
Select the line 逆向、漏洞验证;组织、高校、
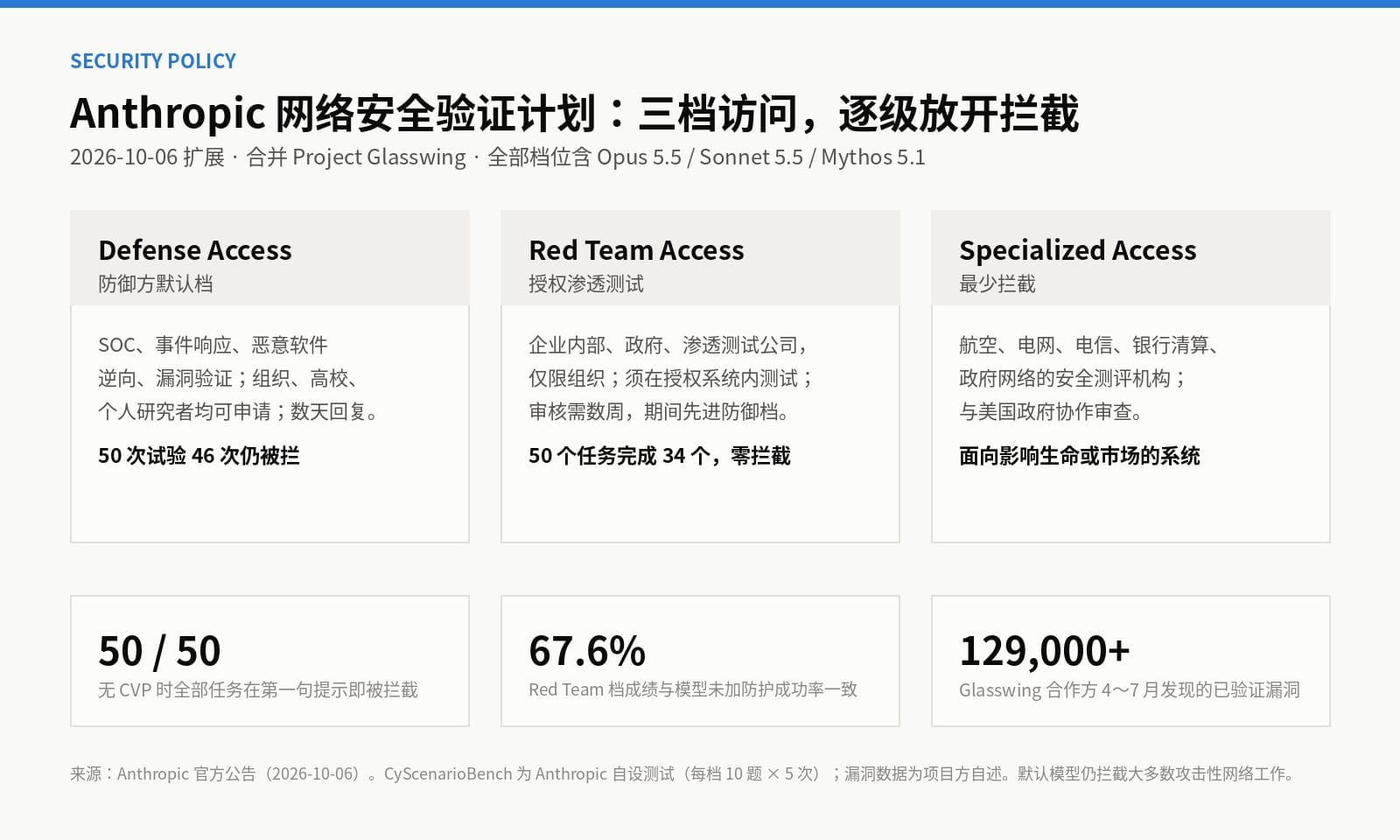[228, 378]
